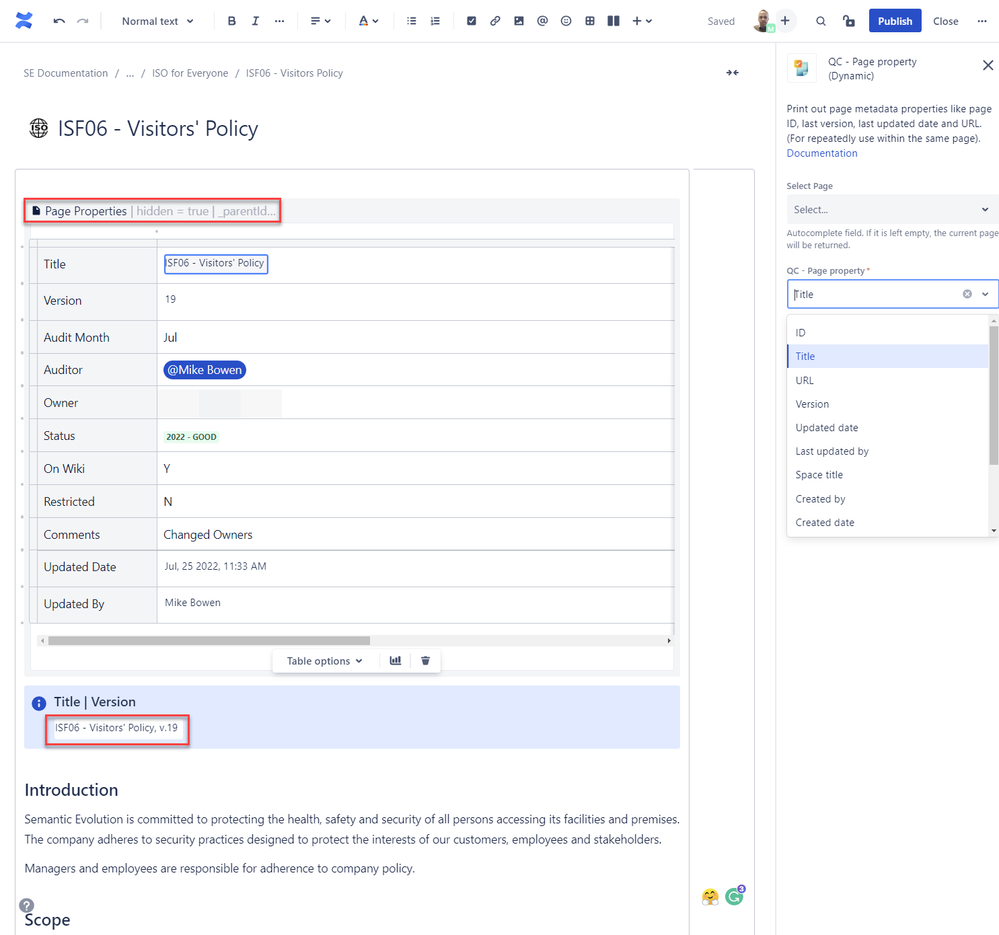This screenshot has height=935, width=999.
Task: Insert an emoji
Action: pyautogui.click(x=566, y=21)
